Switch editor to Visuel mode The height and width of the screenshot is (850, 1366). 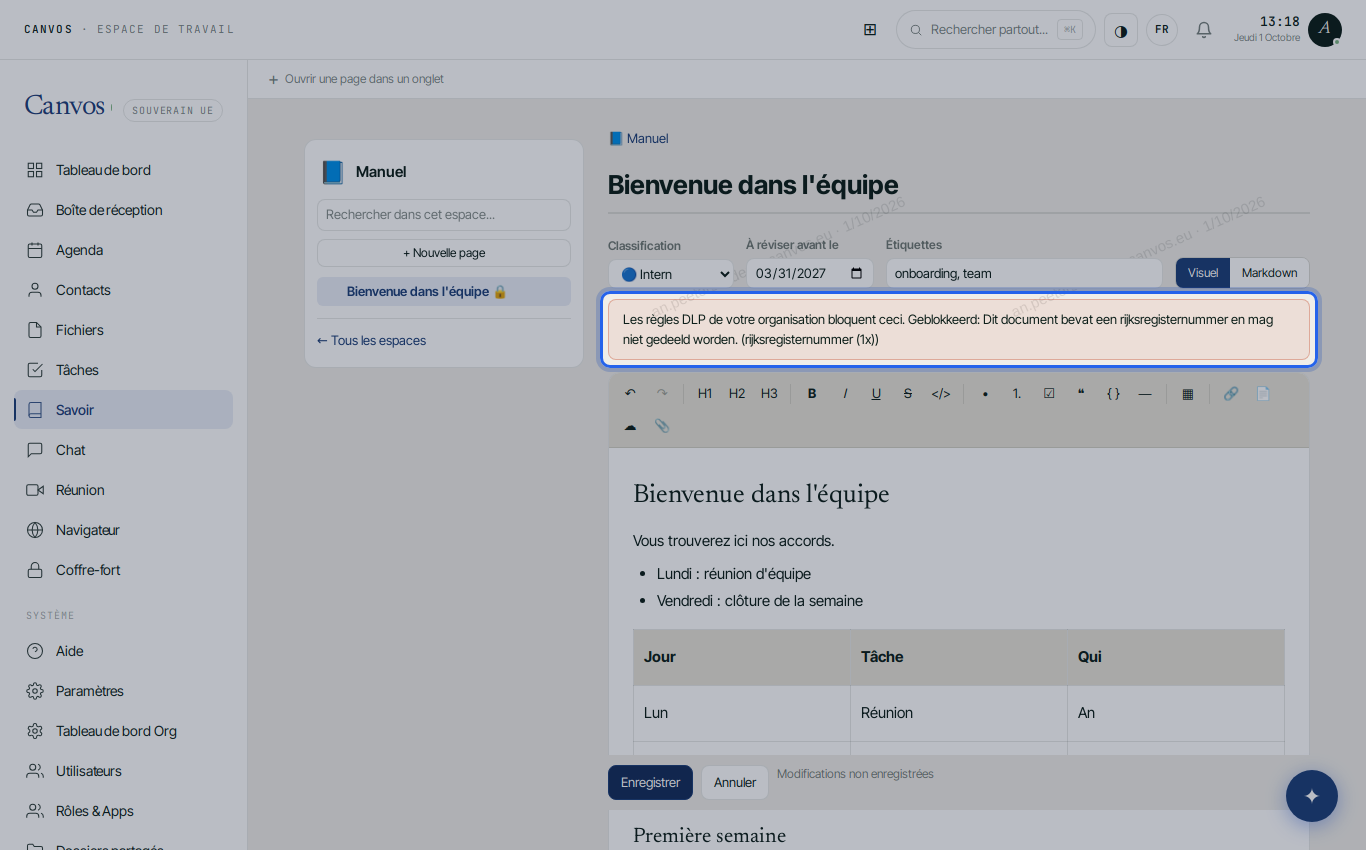(x=1203, y=273)
